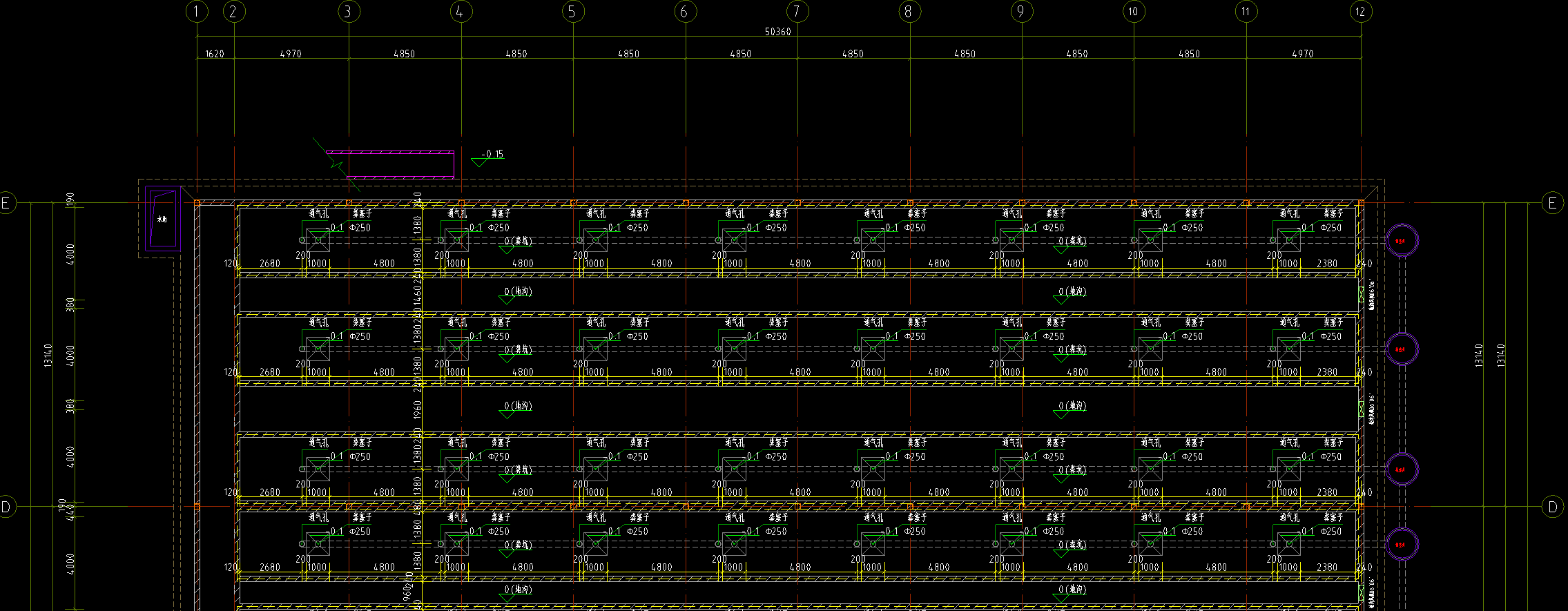Select the green zigzag break line symbol
This screenshot has height=611, width=1568.
[x=336, y=164]
